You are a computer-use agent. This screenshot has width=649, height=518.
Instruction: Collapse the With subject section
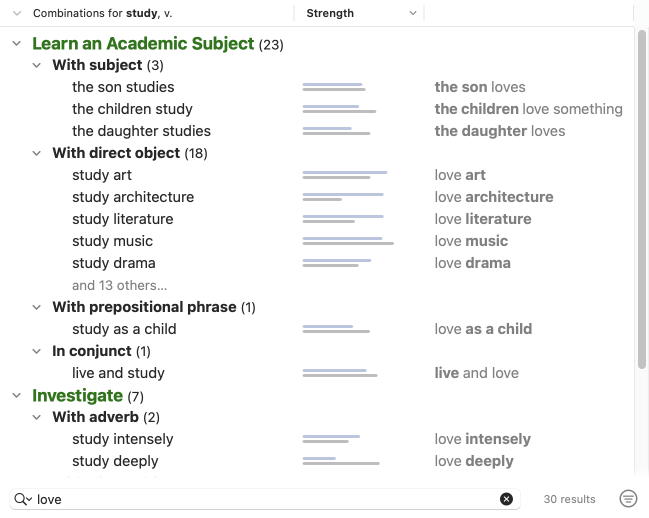37,66
